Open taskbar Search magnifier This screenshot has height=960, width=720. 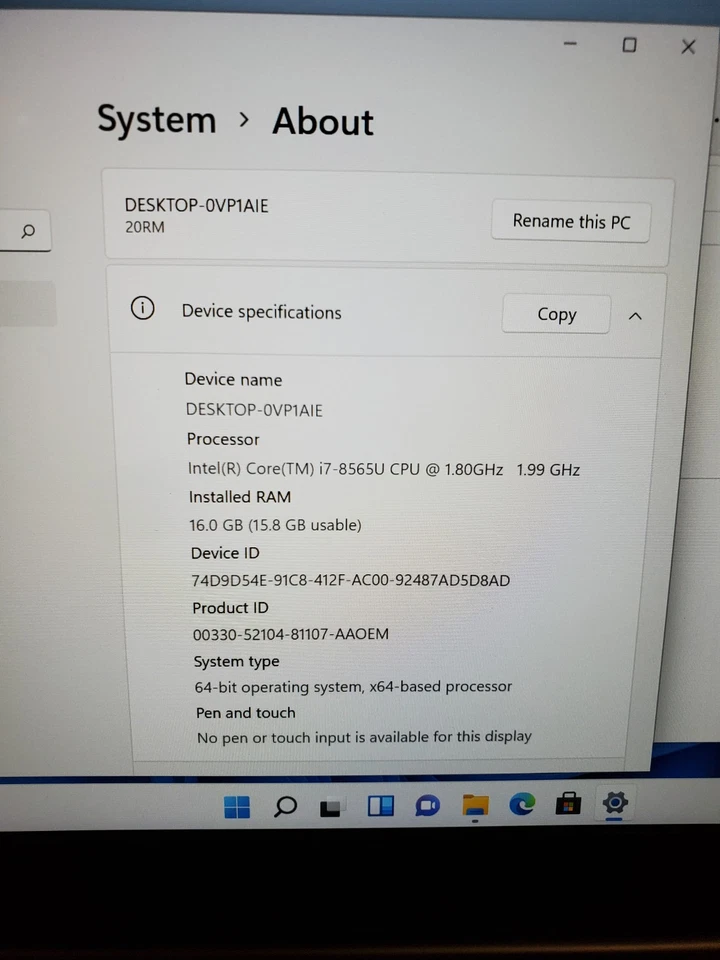tap(285, 806)
